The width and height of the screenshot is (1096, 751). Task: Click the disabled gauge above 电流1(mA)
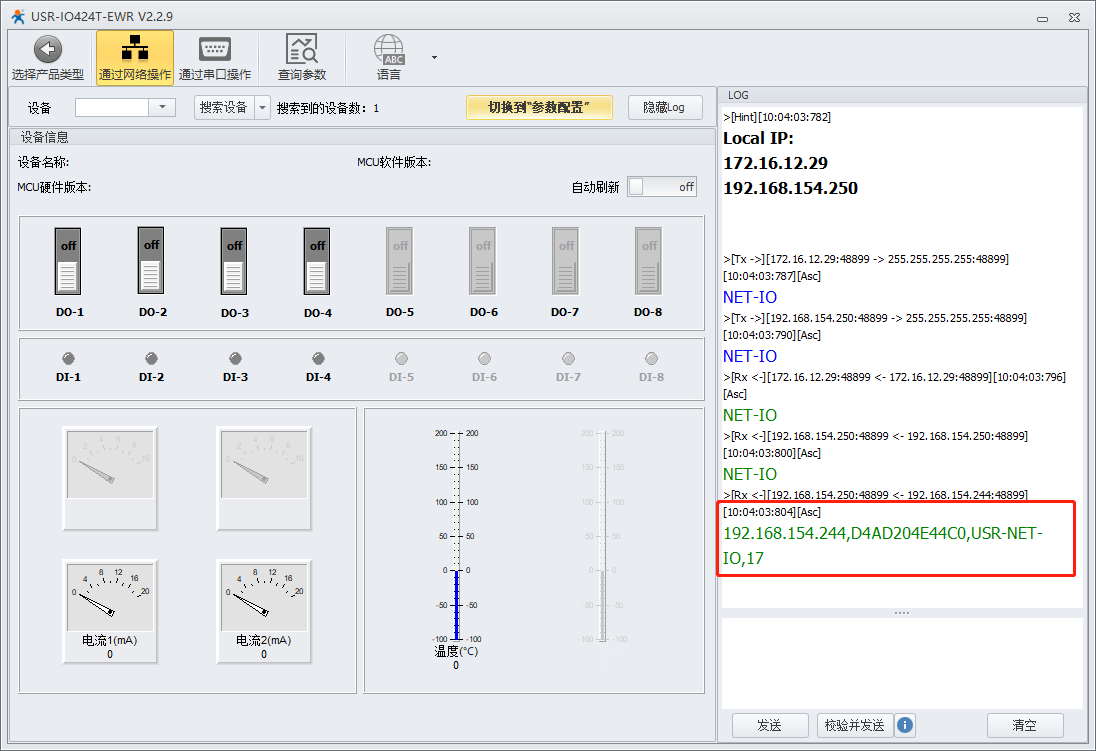pyautogui.click(x=110, y=478)
